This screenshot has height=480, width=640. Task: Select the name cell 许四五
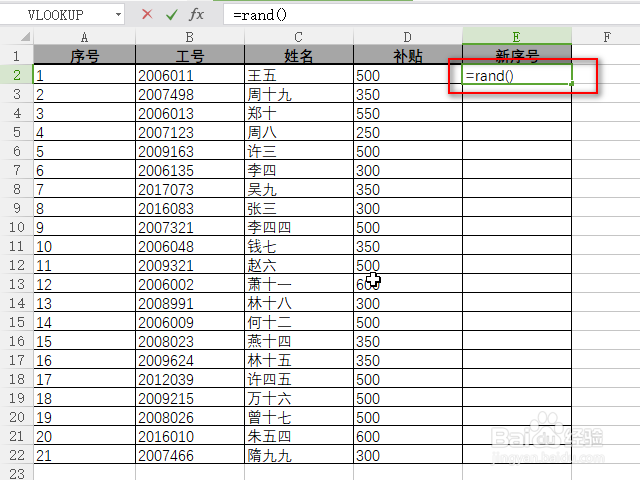pyautogui.click(x=299, y=379)
